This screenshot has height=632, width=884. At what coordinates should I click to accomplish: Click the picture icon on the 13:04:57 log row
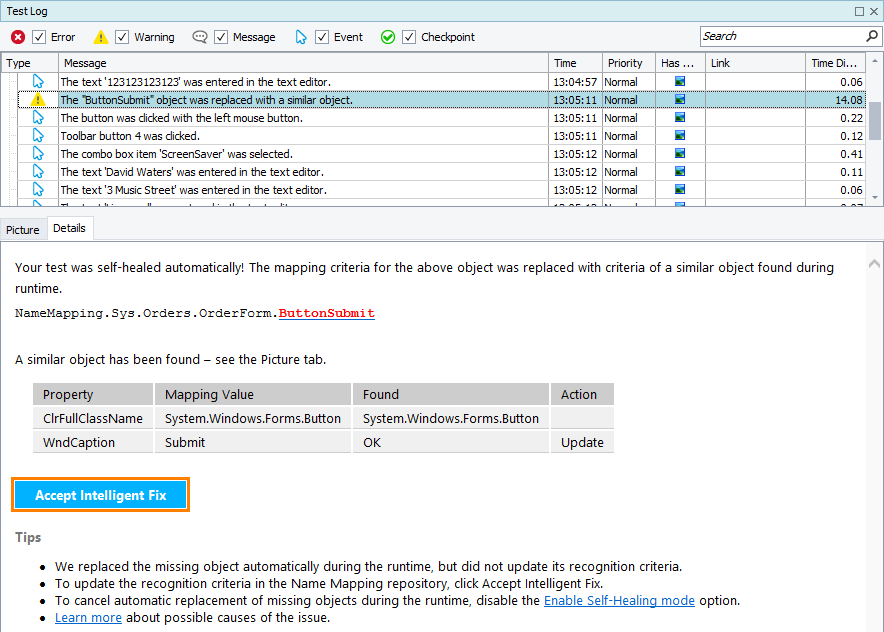pos(681,82)
